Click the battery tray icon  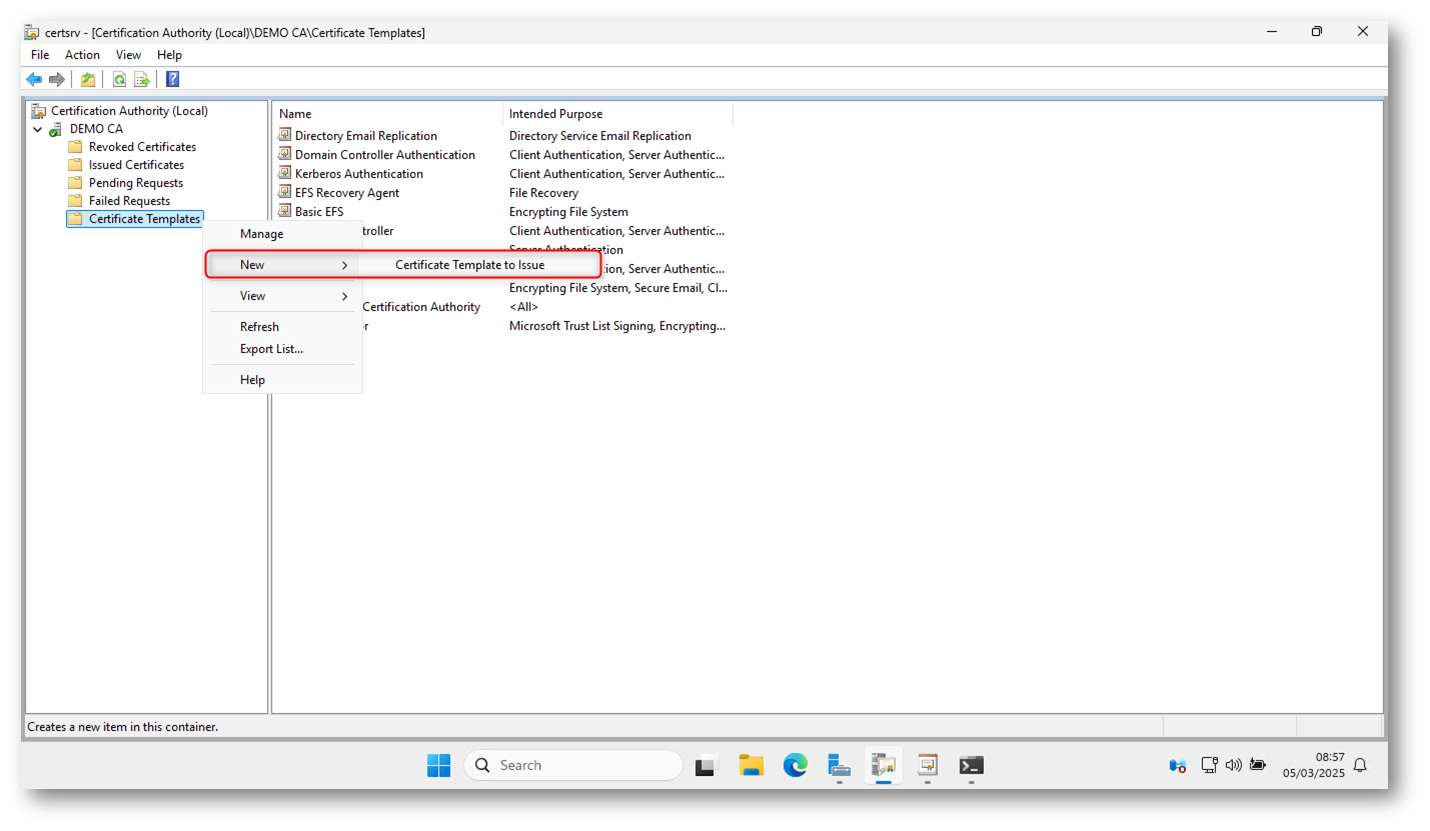(x=1258, y=765)
